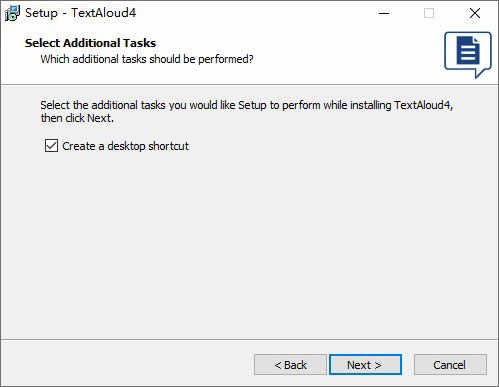
Task: Uncheck the desktop shortcut checkbox
Action: (51, 146)
